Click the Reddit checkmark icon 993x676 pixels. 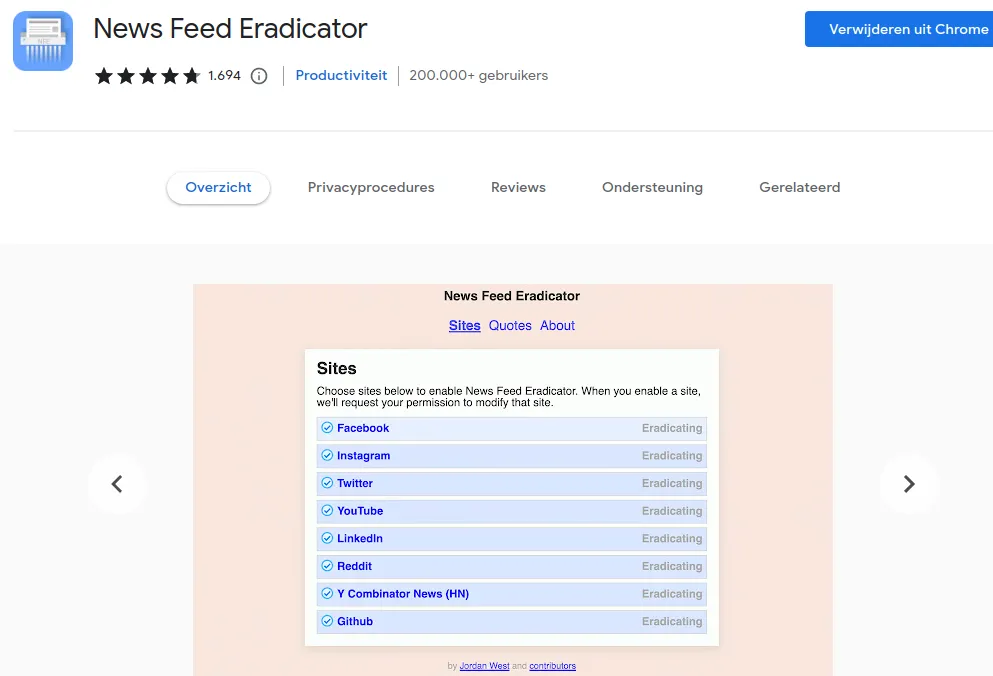click(x=327, y=566)
